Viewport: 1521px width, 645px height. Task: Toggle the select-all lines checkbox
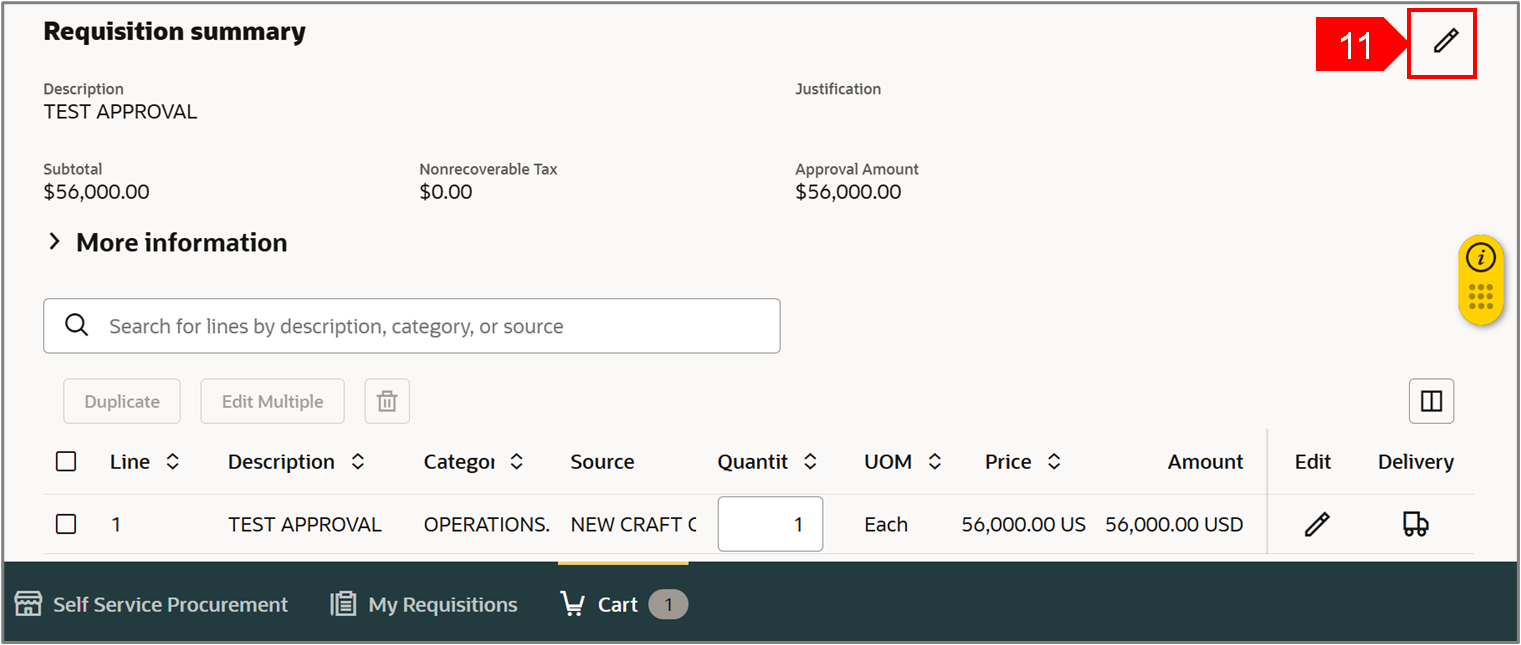66,462
